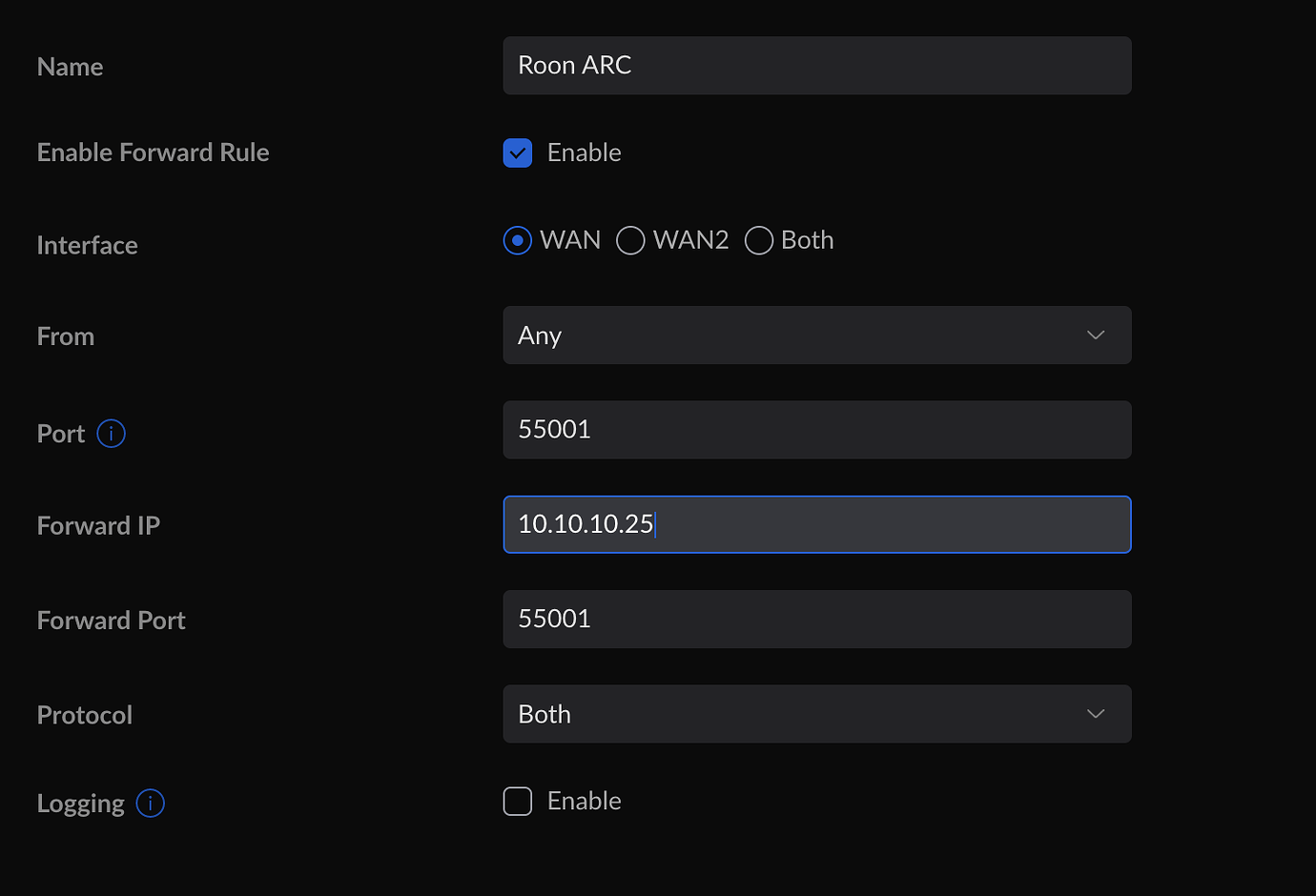Select Both as the interface
1316x896 pixels.
[759, 240]
